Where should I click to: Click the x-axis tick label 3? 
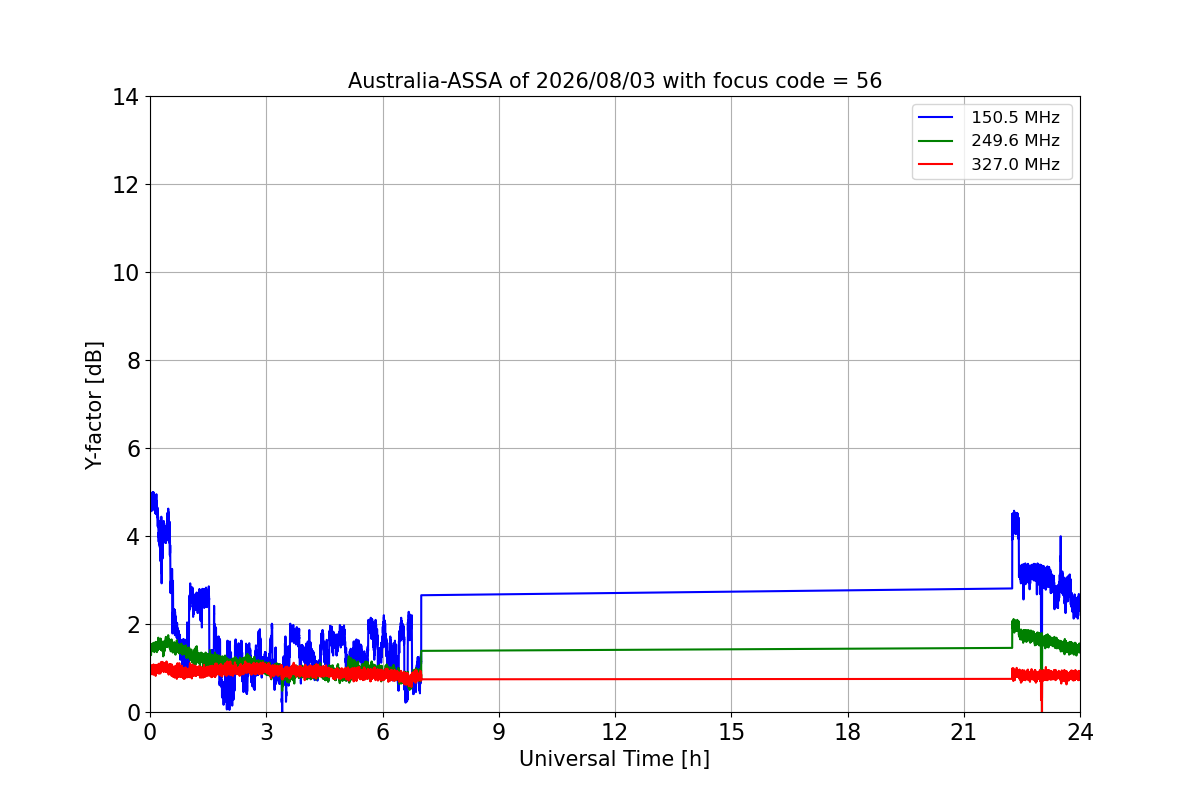click(266, 732)
